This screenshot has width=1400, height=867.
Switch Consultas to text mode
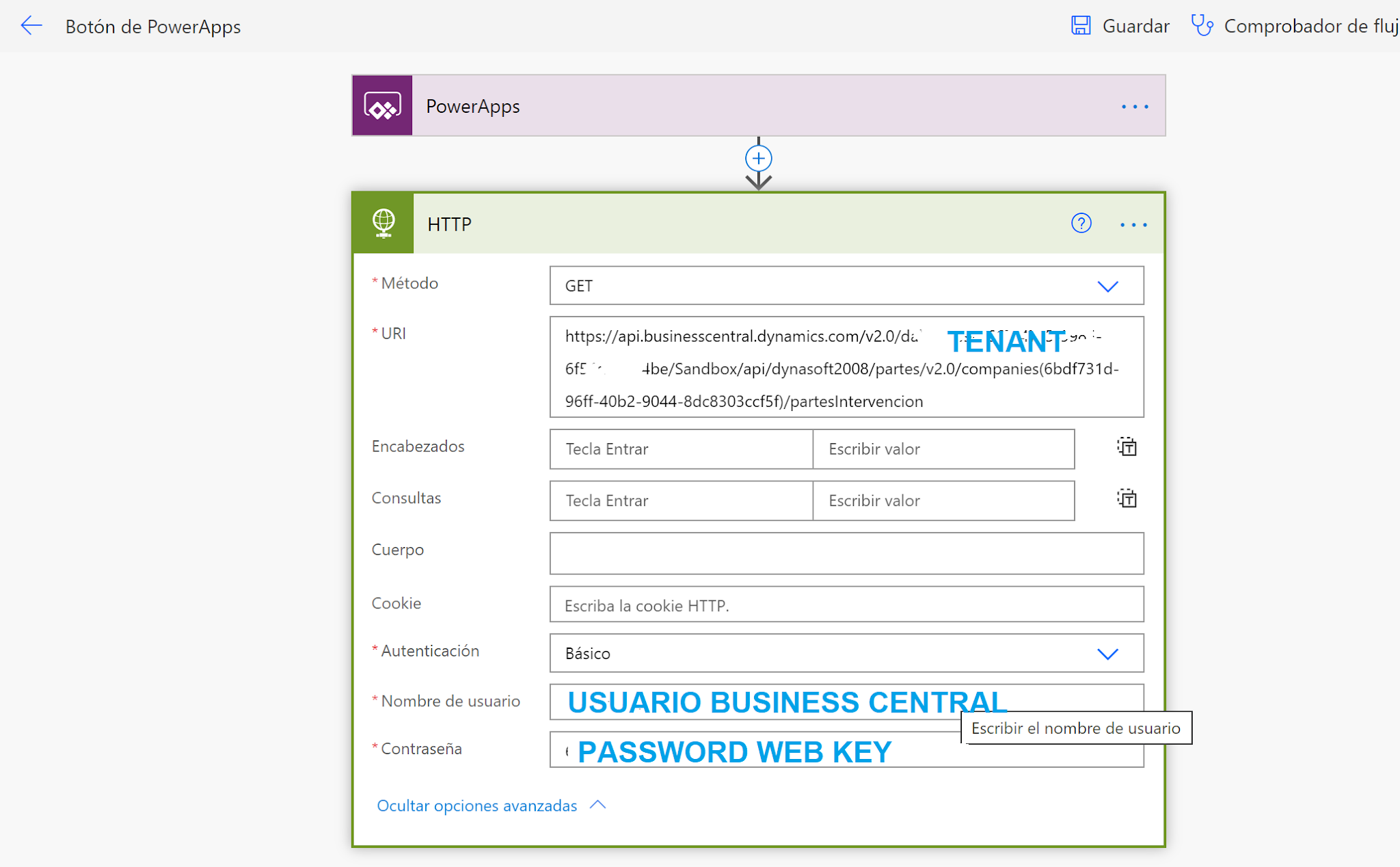[1126, 498]
